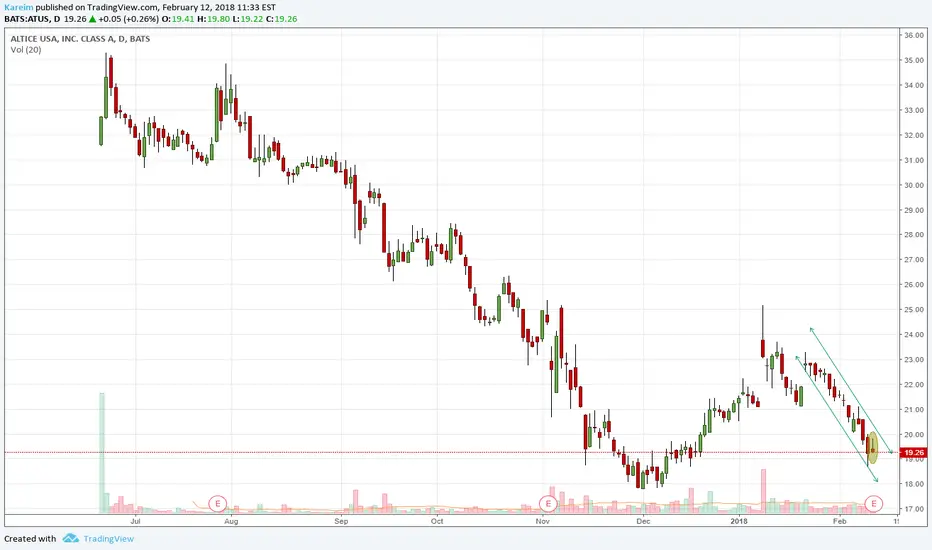This screenshot has width=932, height=550.
Task: Click the Oct label on the time axis
Action: click(437, 521)
